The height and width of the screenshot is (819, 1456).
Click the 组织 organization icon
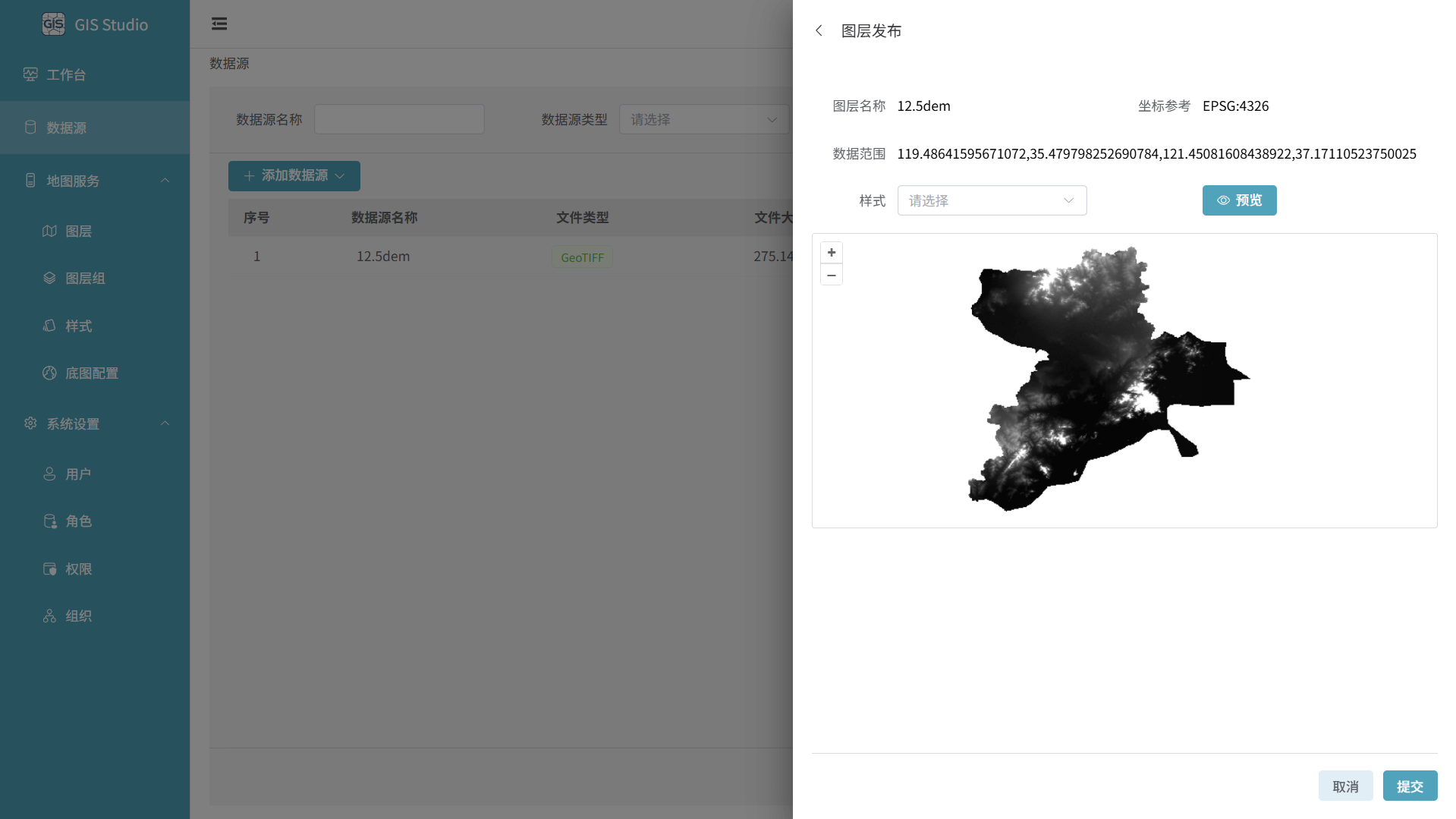point(49,616)
